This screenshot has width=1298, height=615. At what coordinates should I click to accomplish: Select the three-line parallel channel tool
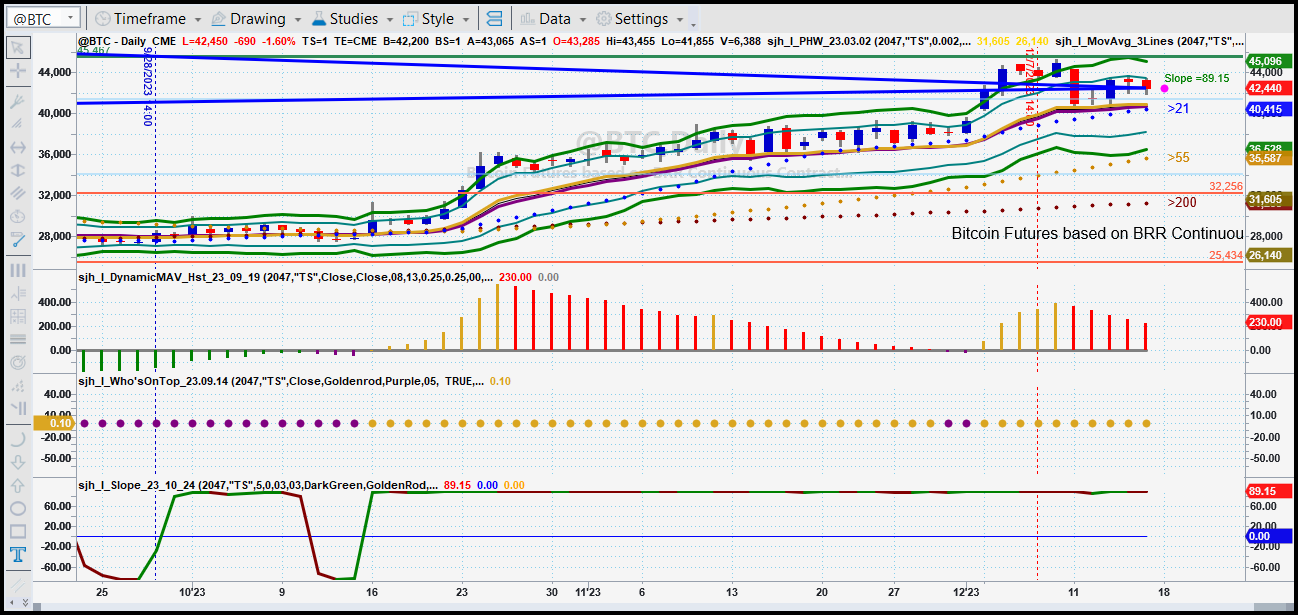point(18,194)
